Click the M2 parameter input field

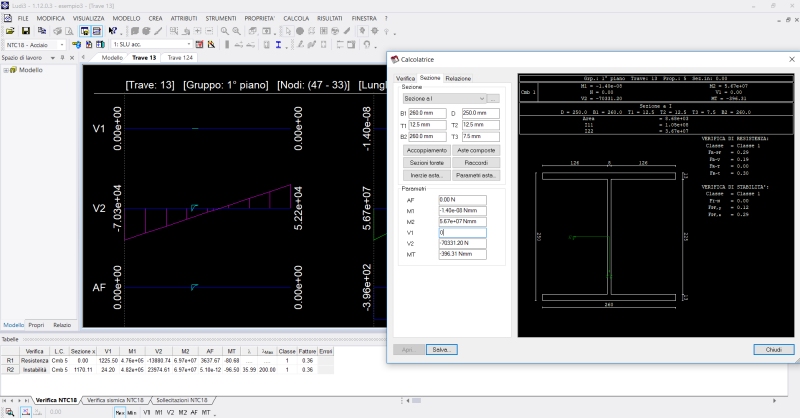tap(462, 221)
